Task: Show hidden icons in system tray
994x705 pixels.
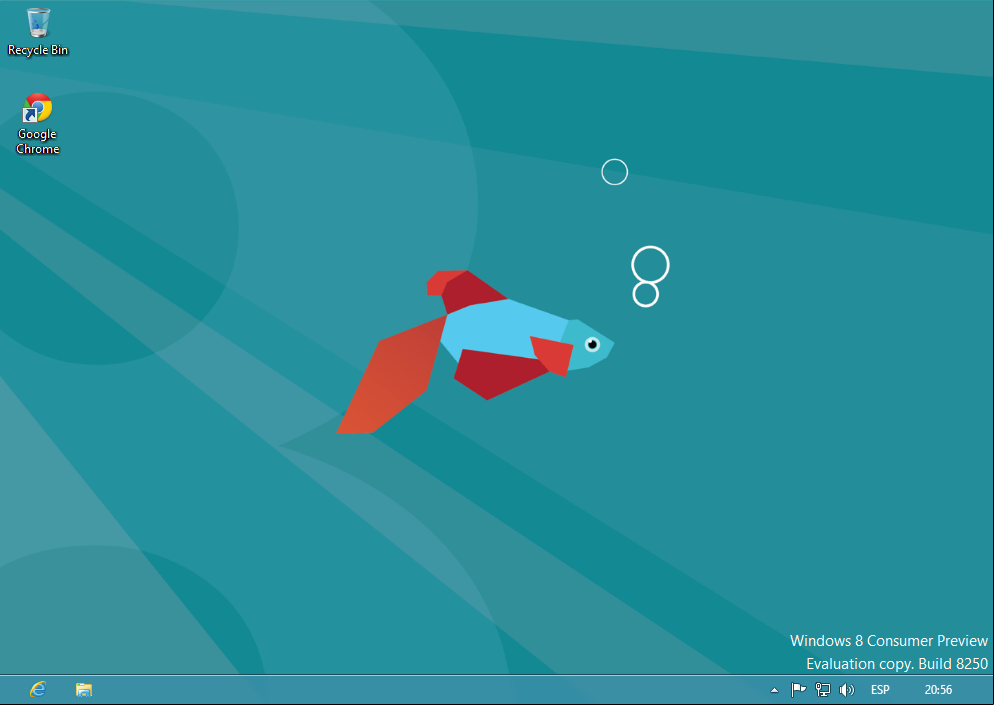Action: click(774, 690)
